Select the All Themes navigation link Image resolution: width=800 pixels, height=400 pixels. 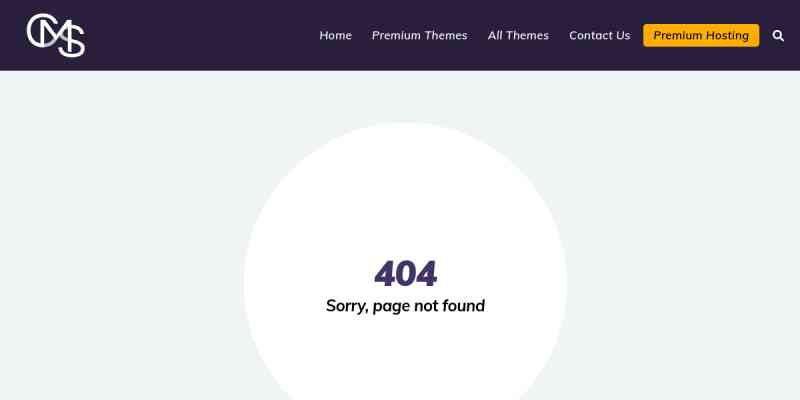coord(518,35)
